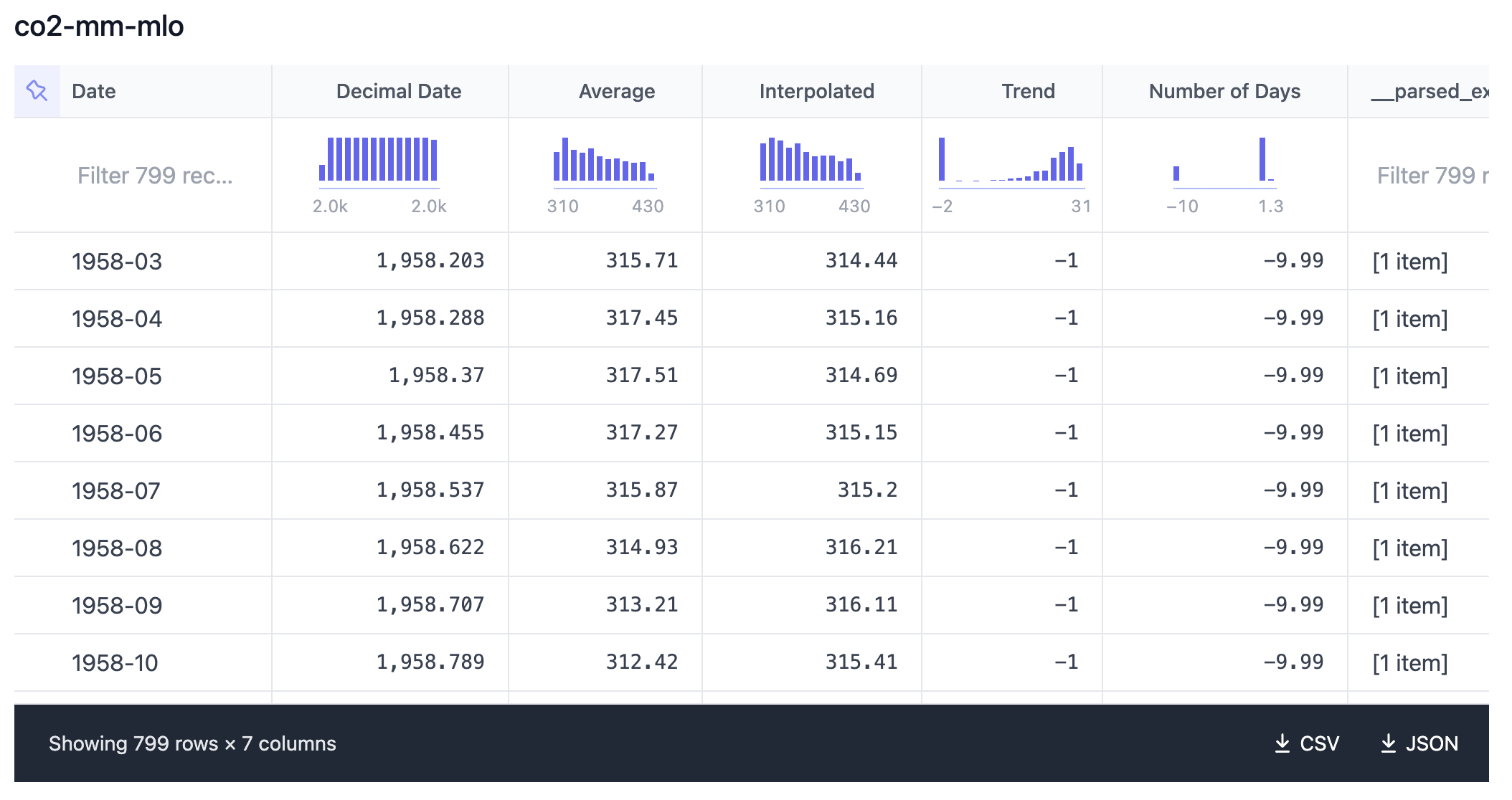Click the Decimal Date histogram range filter
1512x800 pixels.
click(x=379, y=175)
